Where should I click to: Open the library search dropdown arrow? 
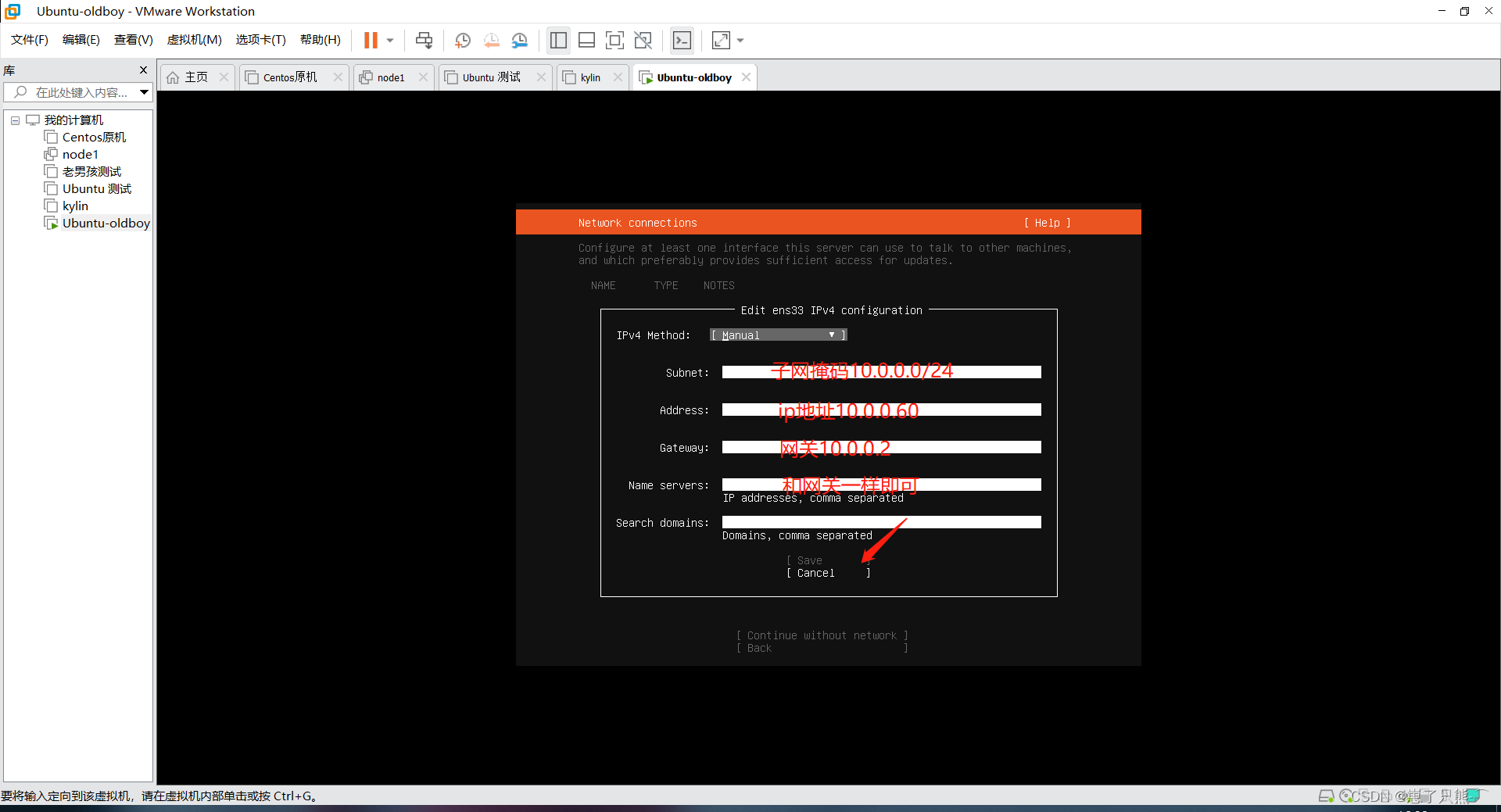(145, 92)
